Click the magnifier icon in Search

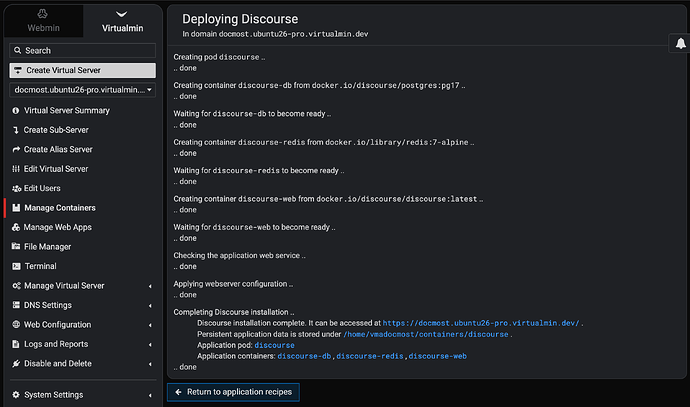click(x=17, y=51)
